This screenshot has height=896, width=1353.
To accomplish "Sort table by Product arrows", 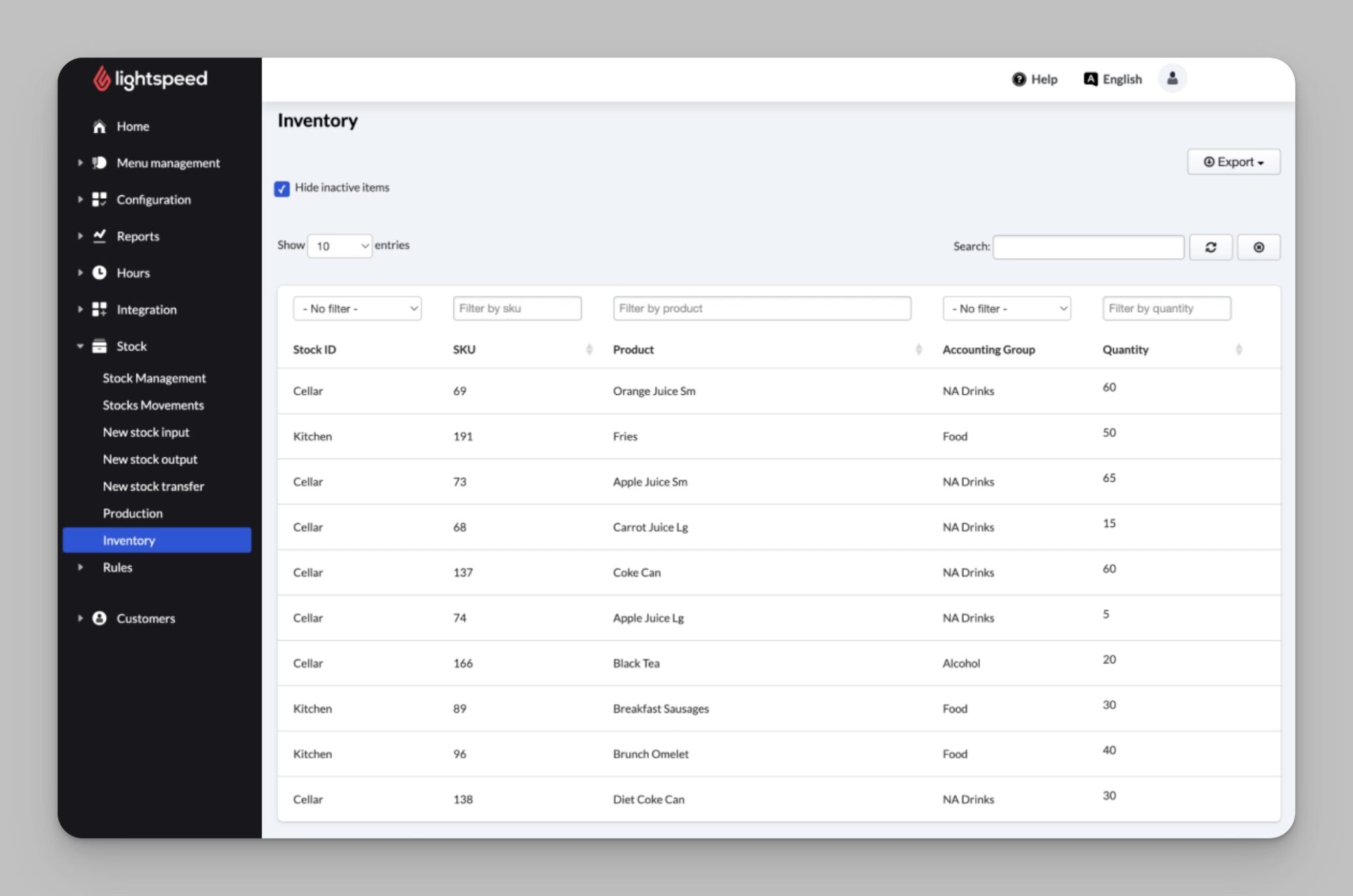I will coord(918,349).
